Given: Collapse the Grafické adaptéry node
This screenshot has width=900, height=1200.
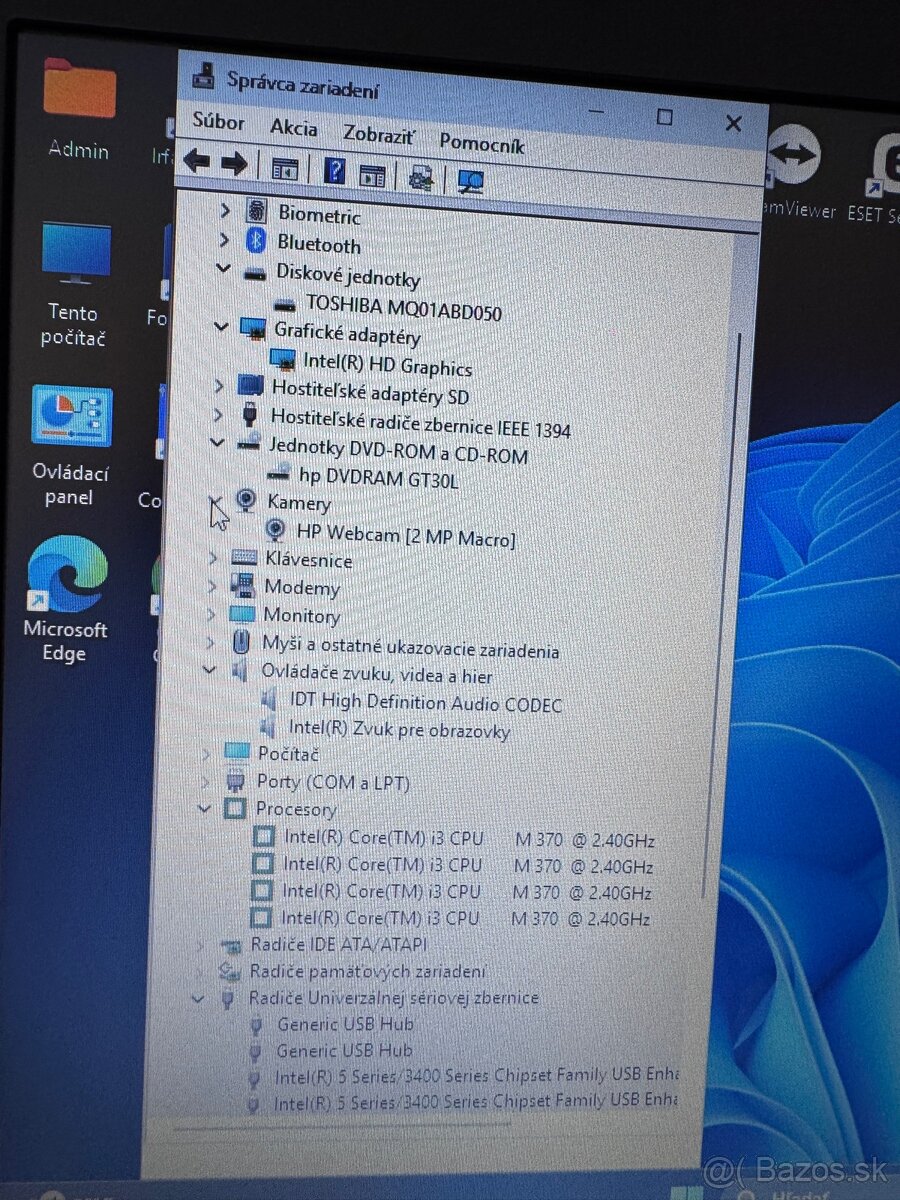Looking at the screenshot, I should [x=220, y=325].
